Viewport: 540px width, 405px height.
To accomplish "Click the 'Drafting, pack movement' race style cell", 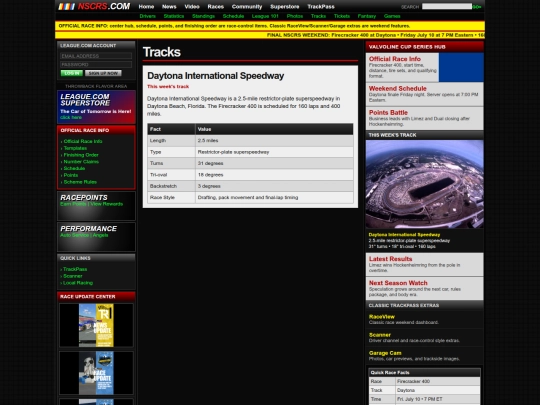I will [274, 197].
